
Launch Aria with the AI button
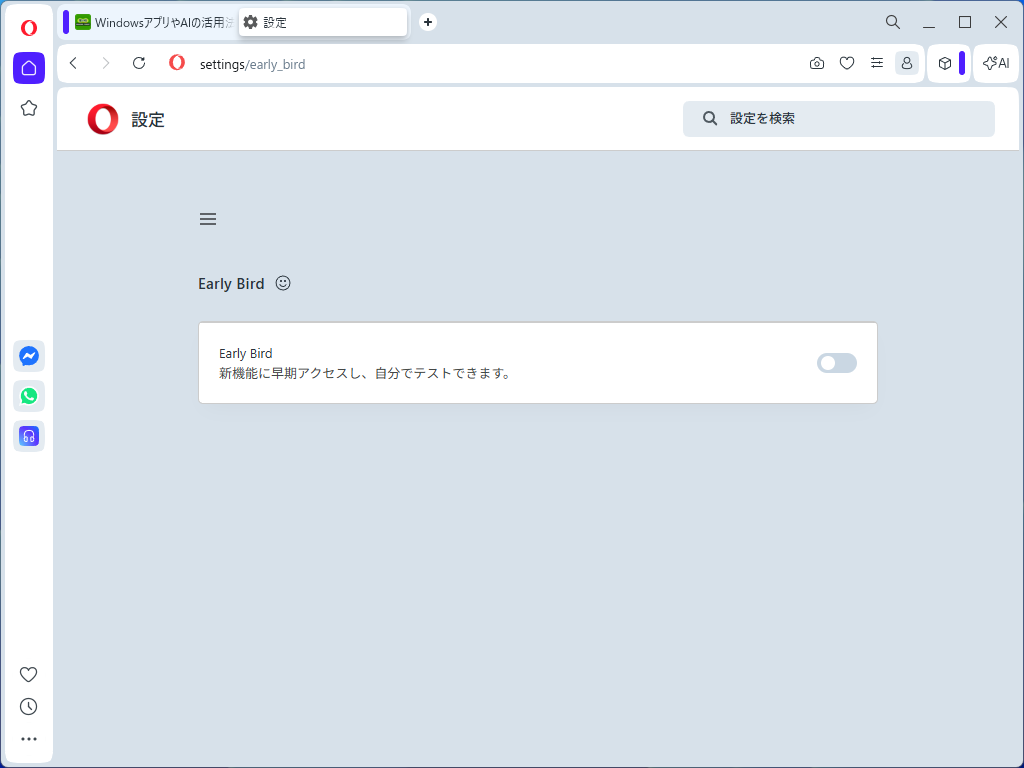point(995,63)
